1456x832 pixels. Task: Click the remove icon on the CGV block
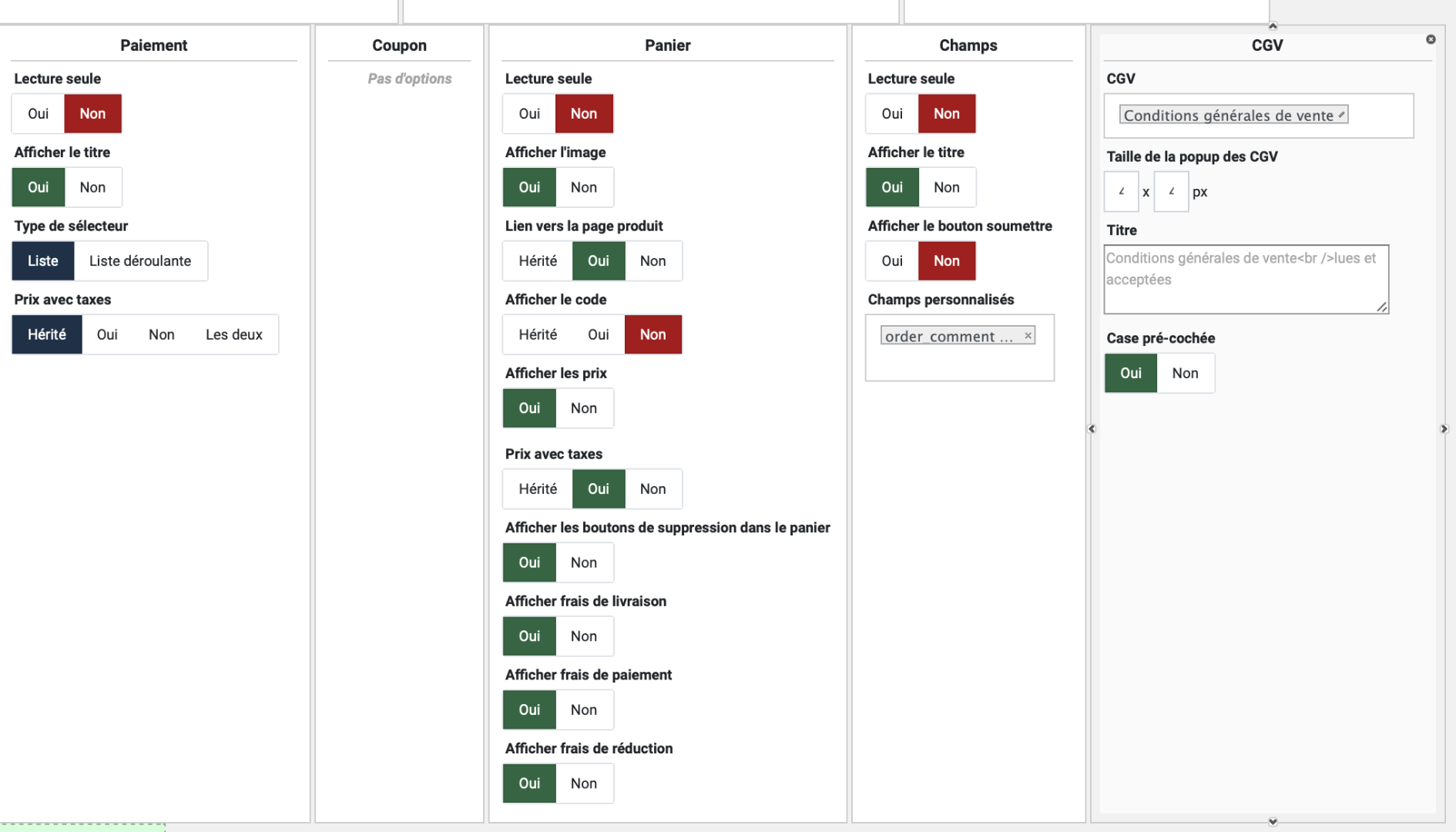1431,39
